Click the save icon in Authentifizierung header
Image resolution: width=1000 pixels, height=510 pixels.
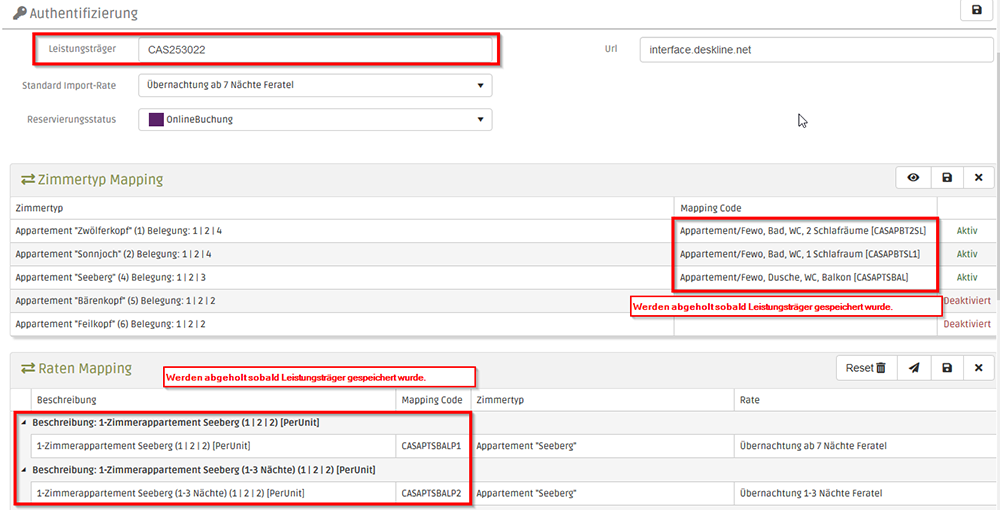pos(976,10)
